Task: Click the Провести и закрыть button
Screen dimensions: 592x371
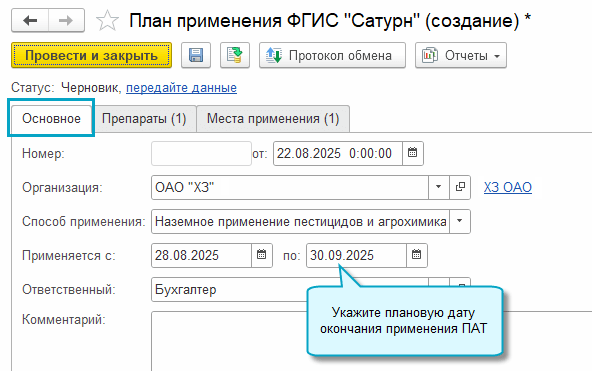Action: (91, 55)
